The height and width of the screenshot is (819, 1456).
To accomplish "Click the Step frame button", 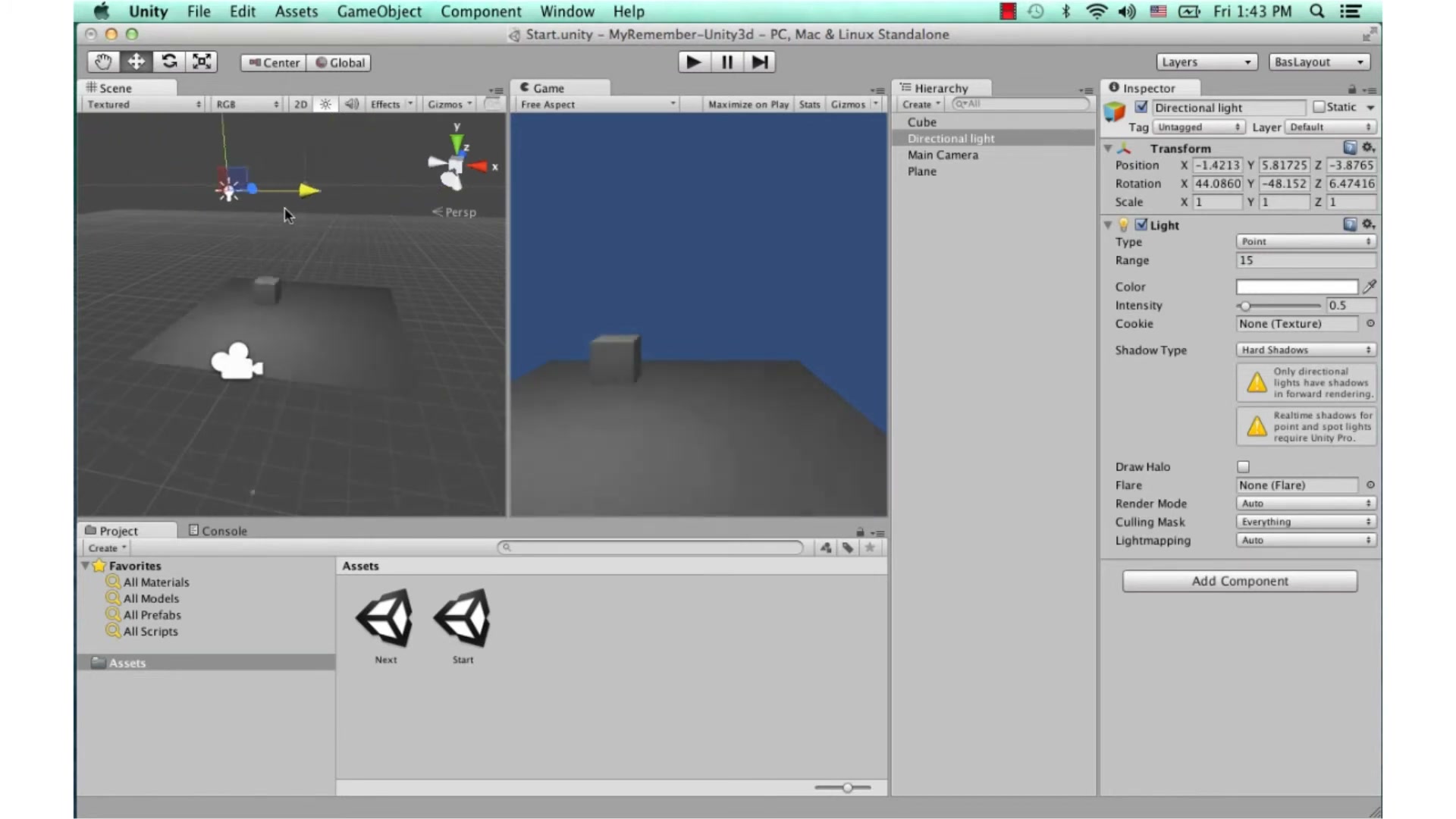I will 759,62.
